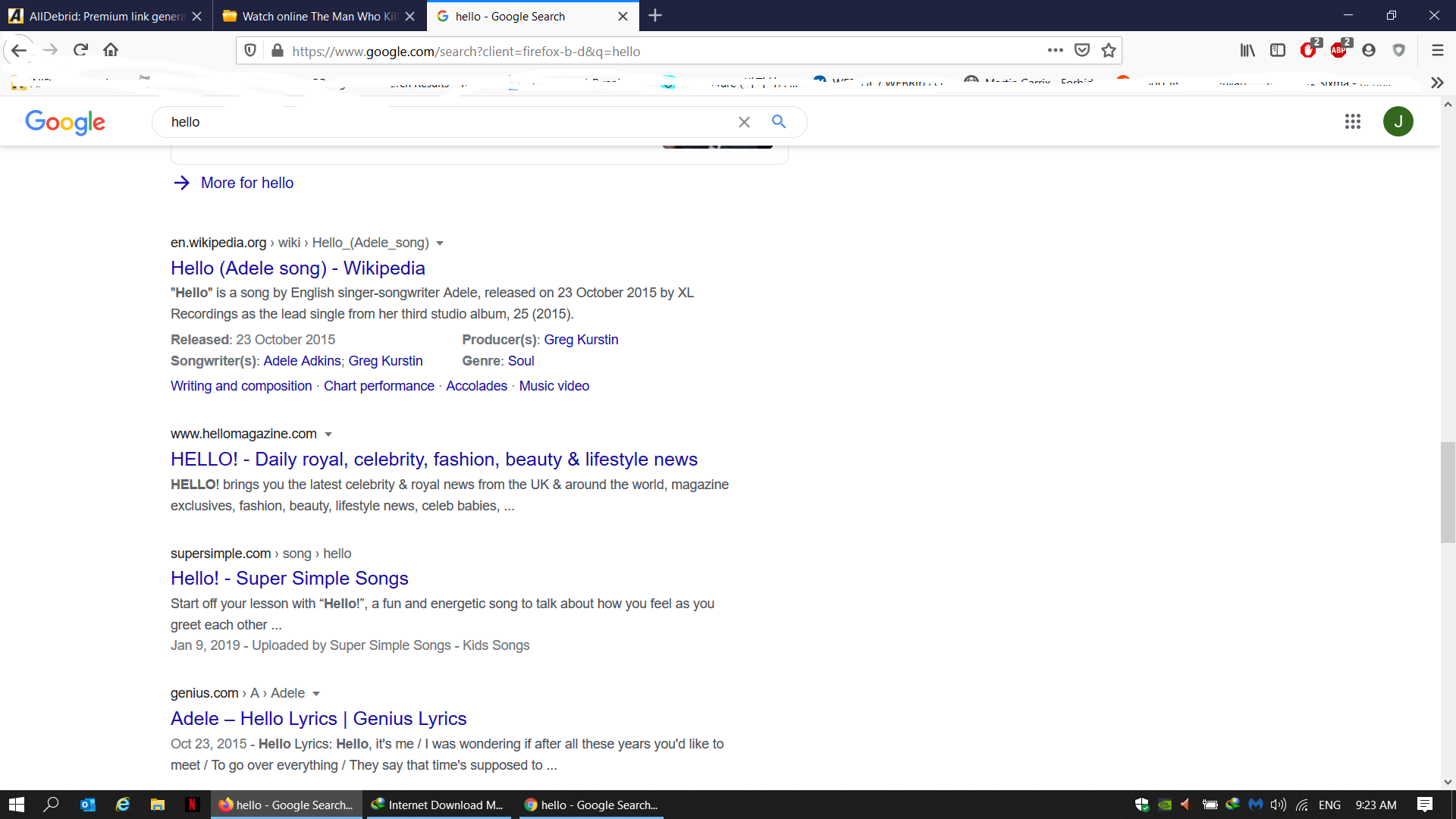This screenshot has height=819, width=1456.
Task: Open a new browser tab
Action: pyautogui.click(x=655, y=15)
